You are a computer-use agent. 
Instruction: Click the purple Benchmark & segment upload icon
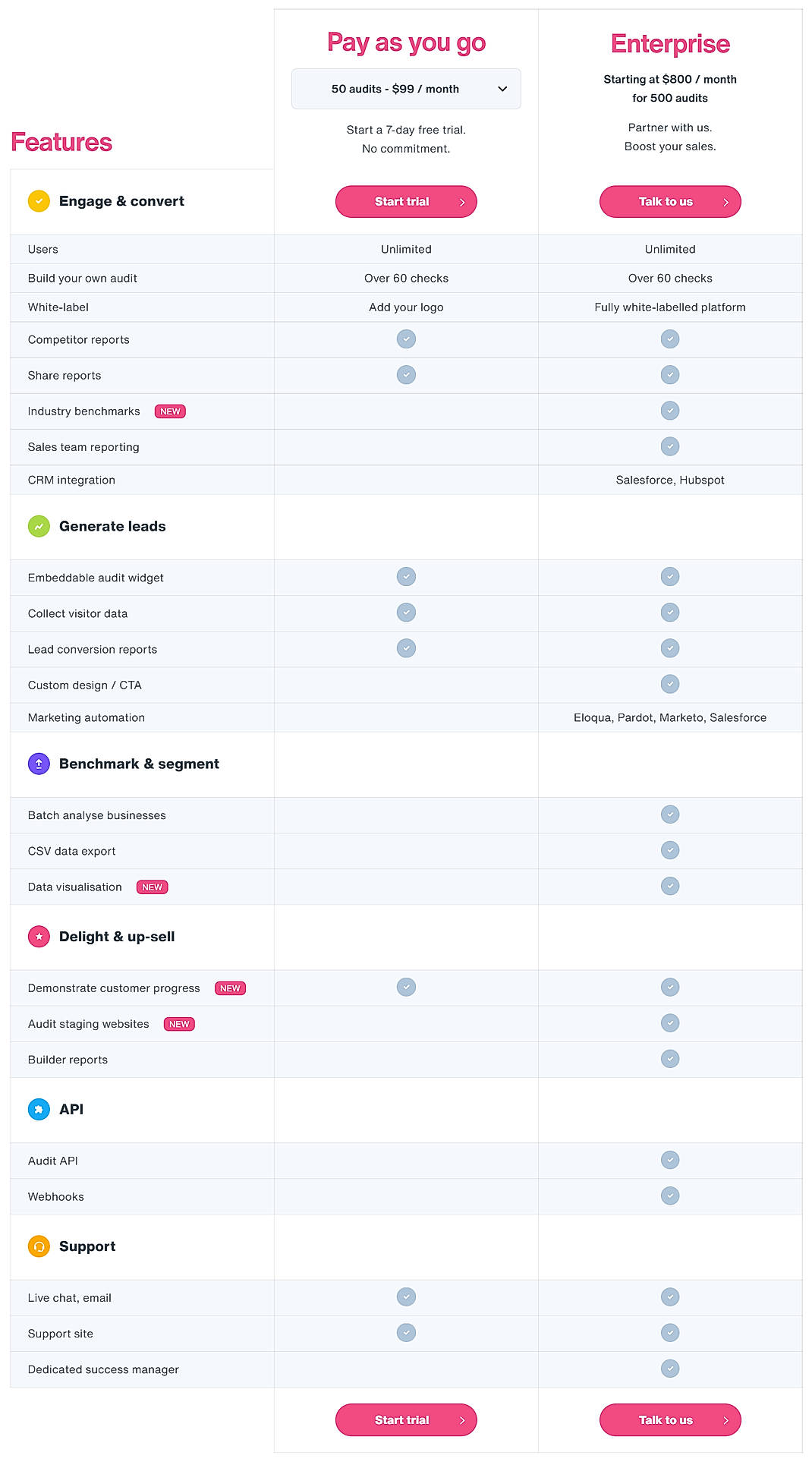coord(38,764)
